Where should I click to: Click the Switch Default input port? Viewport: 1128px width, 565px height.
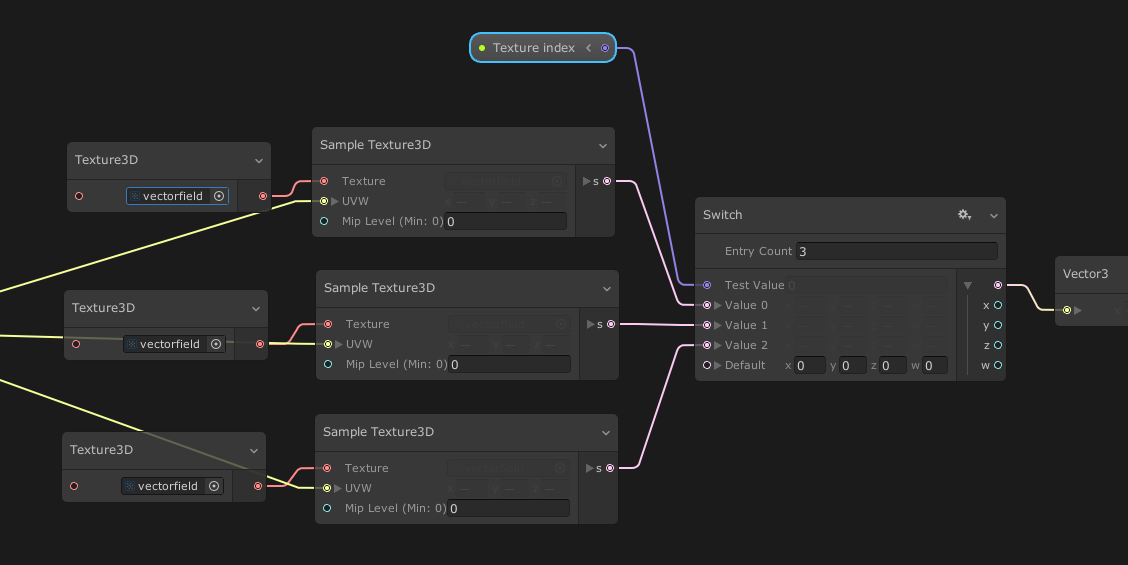[x=707, y=365]
